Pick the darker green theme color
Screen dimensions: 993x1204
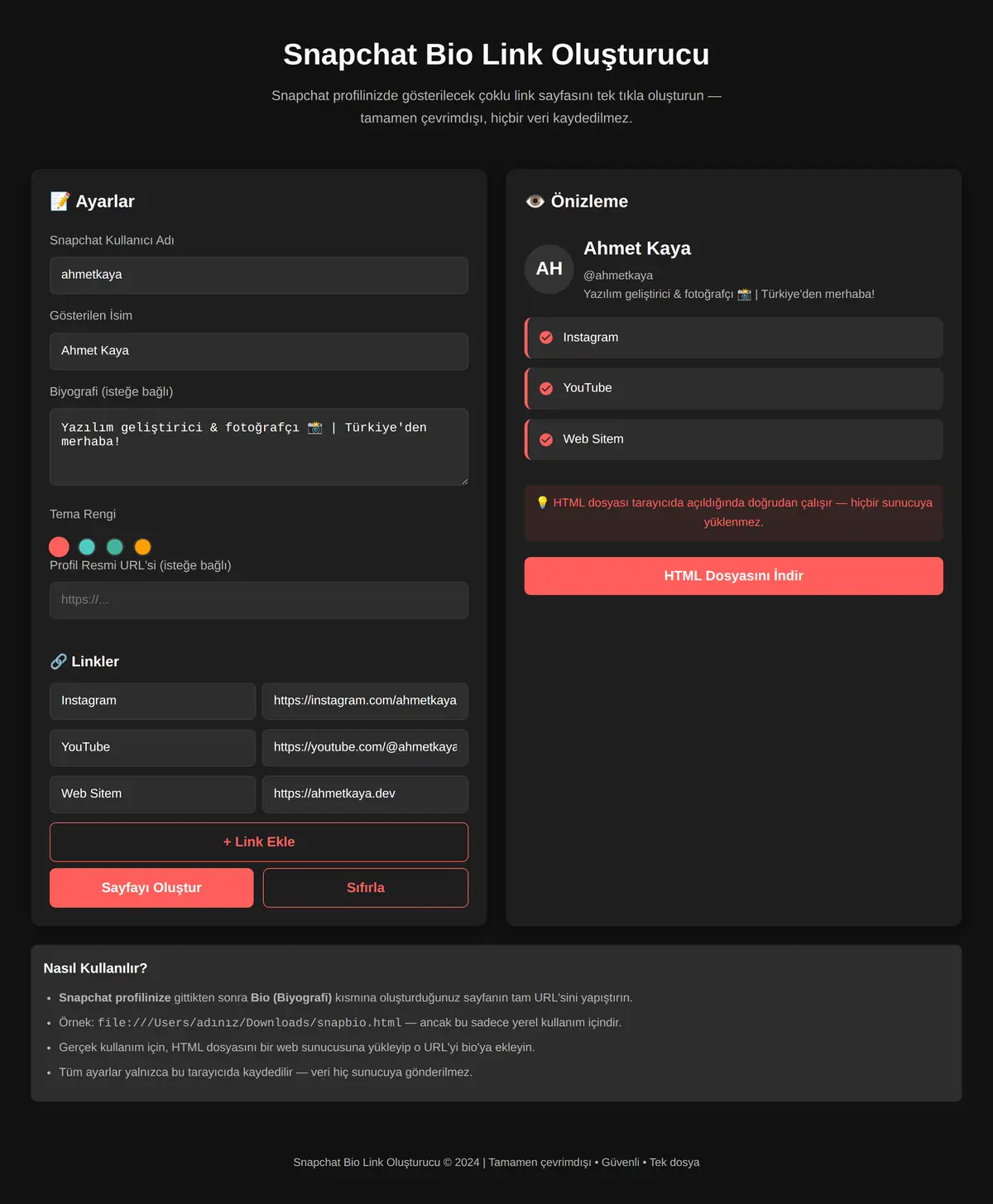tap(115, 547)
